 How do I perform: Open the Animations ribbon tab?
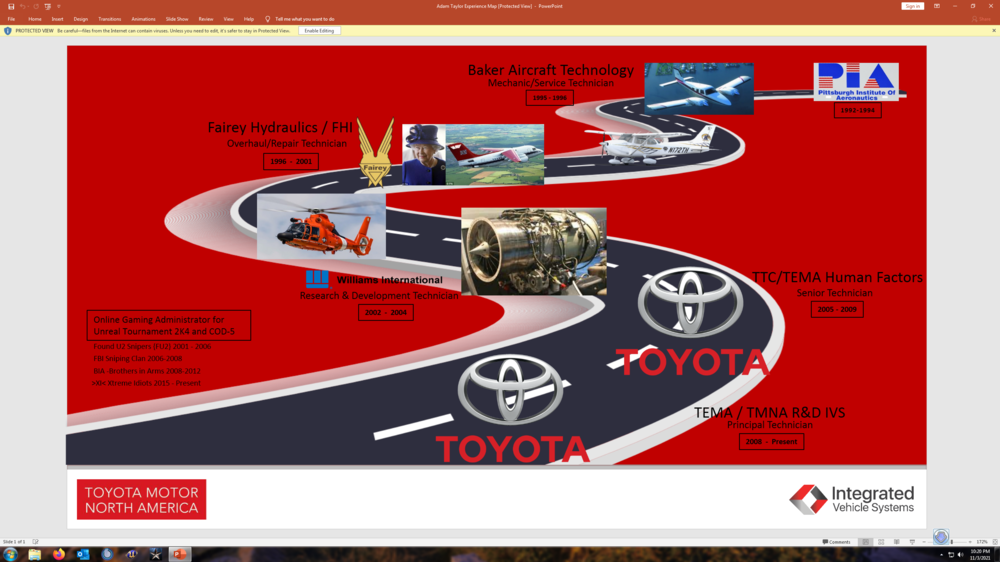(x=143, y=19)
